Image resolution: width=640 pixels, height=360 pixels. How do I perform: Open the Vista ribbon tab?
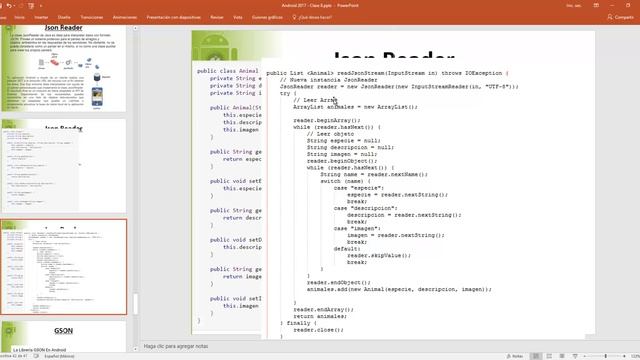point(238,18)
